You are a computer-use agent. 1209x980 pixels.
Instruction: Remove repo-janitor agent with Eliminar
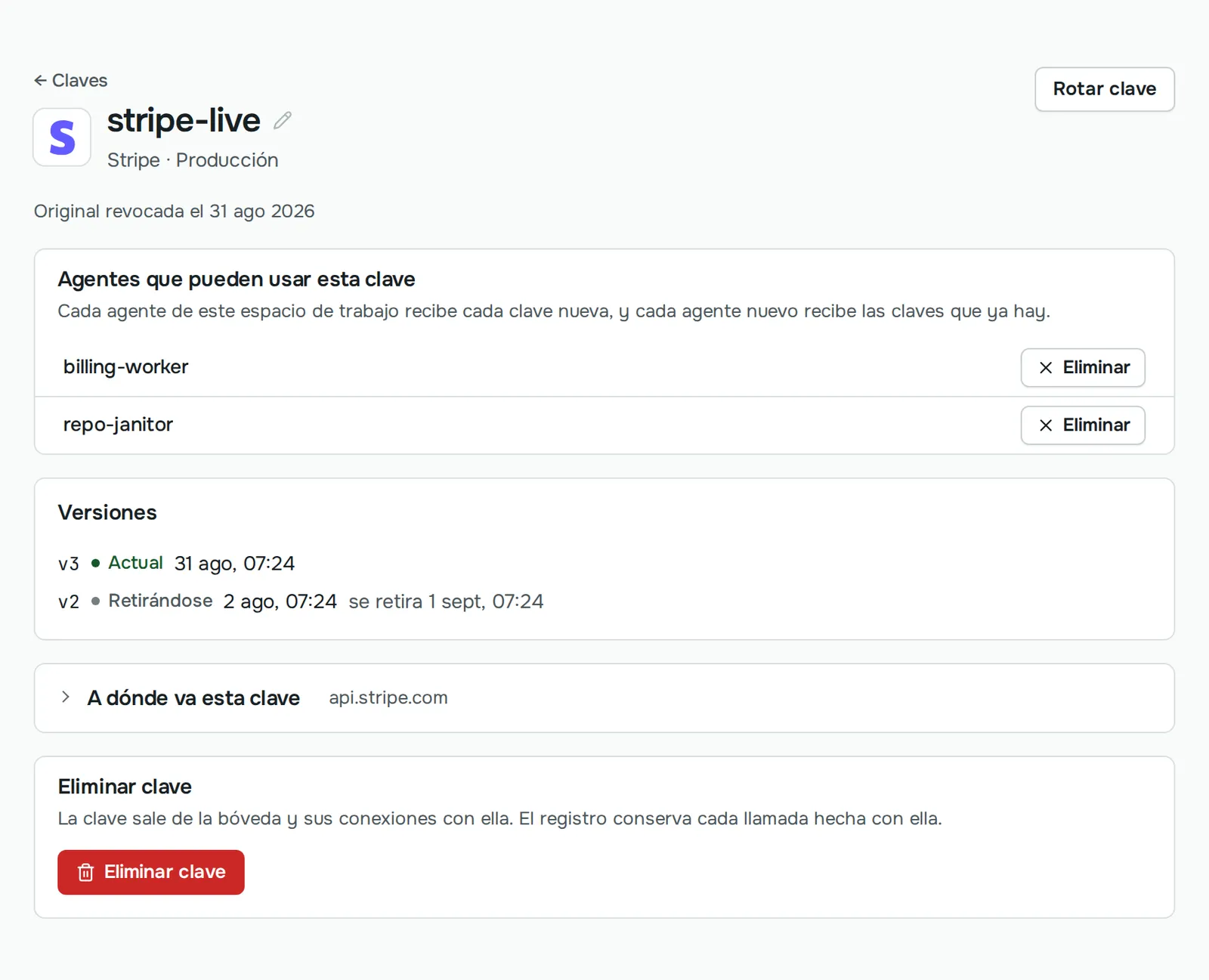tap(1082, 425)
